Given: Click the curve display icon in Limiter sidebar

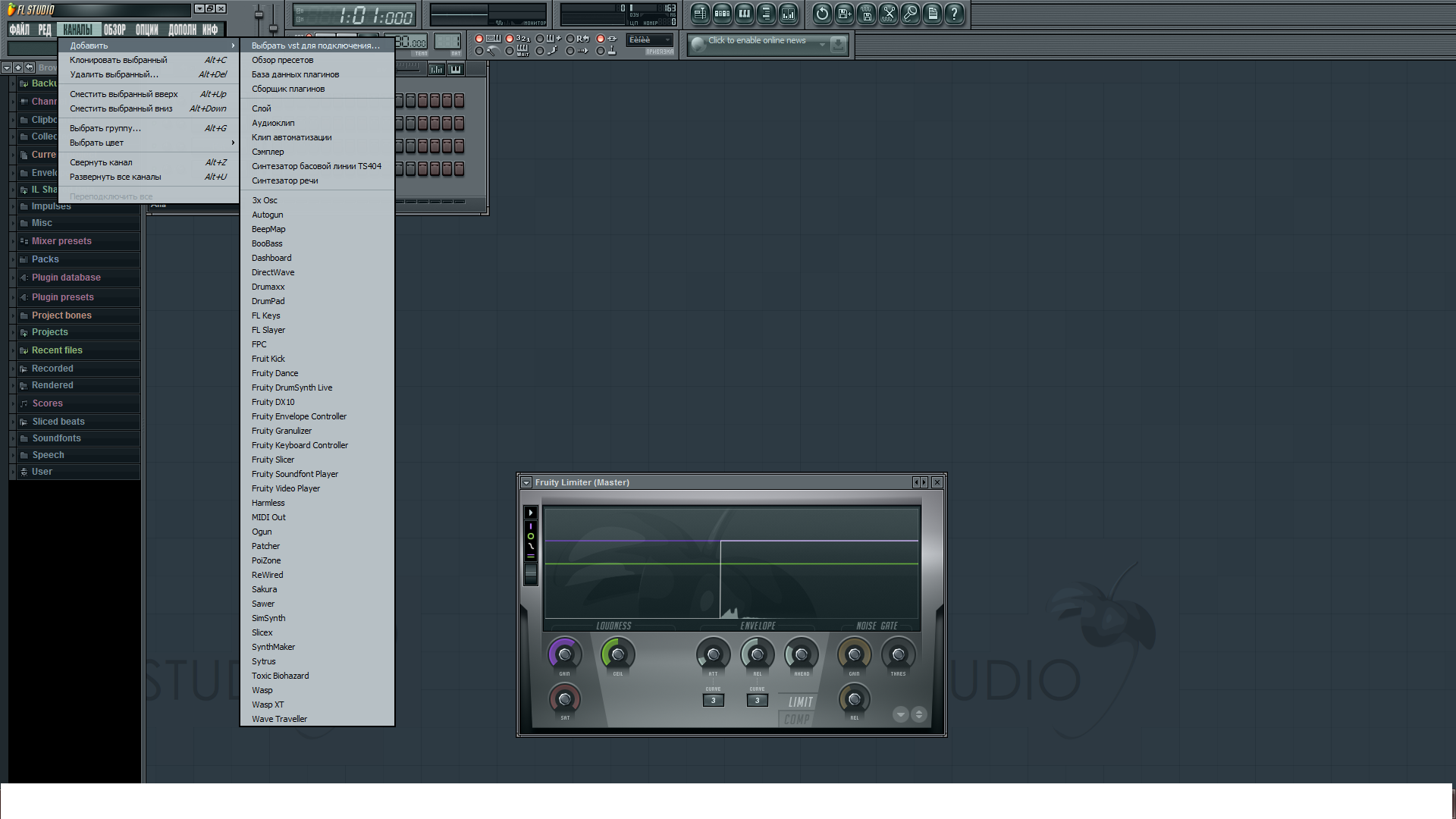Looking at the screenshot, I should tap(531, 546).
